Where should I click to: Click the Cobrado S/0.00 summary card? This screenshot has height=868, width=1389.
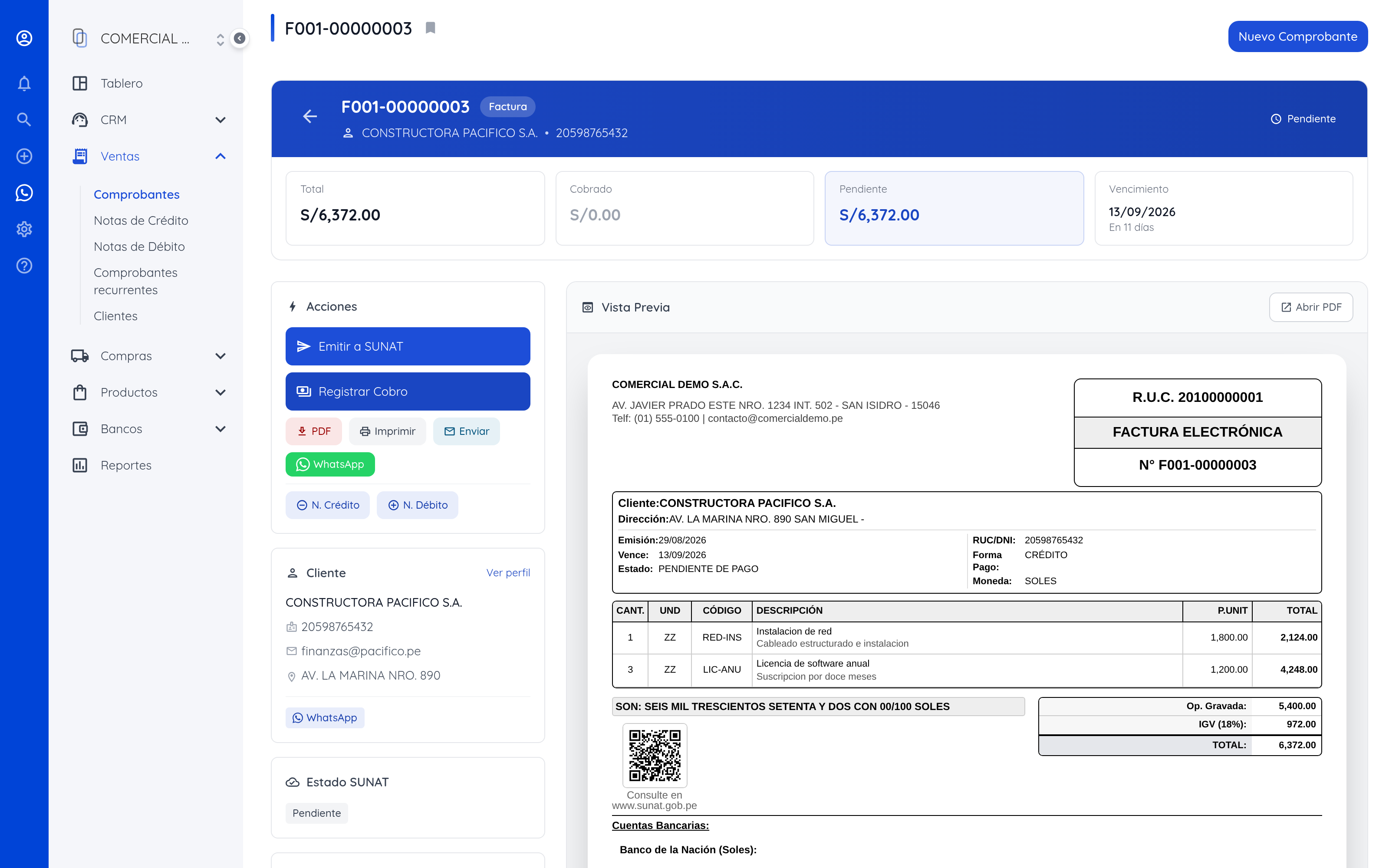pyautogui.click(x=685, y=208)
